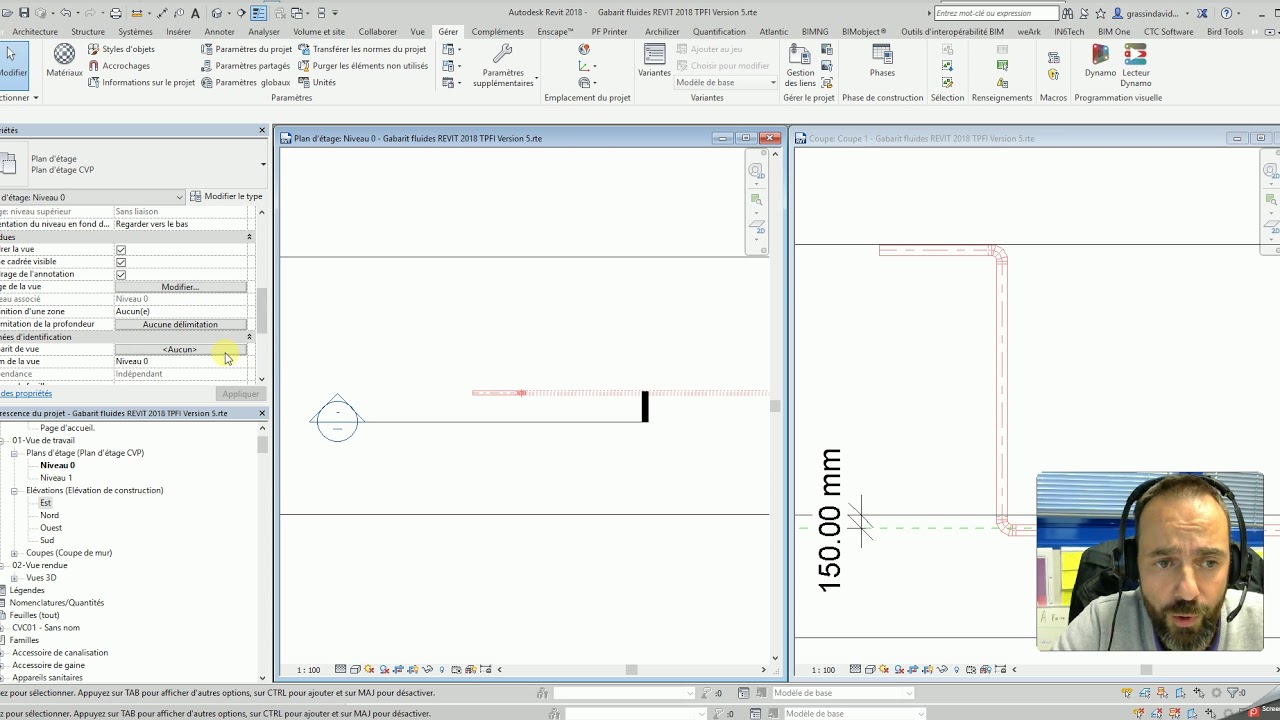This screenshot has width=1280, height=720.
Task: Select Niveau 1 in project browser
Action: (x=56, y=478)
